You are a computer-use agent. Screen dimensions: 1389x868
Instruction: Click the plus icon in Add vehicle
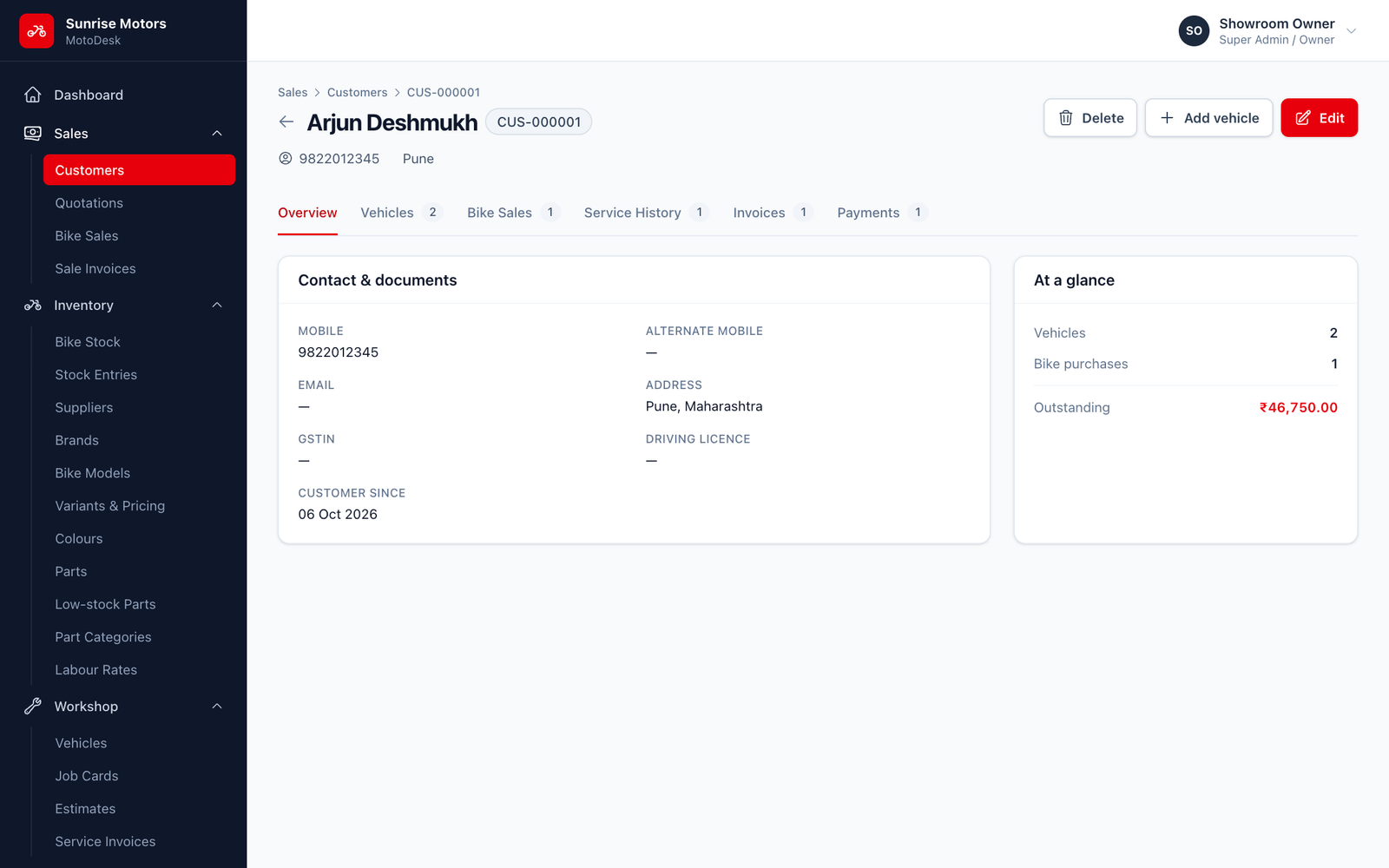pyautogui.click(x=1168, y=118)
